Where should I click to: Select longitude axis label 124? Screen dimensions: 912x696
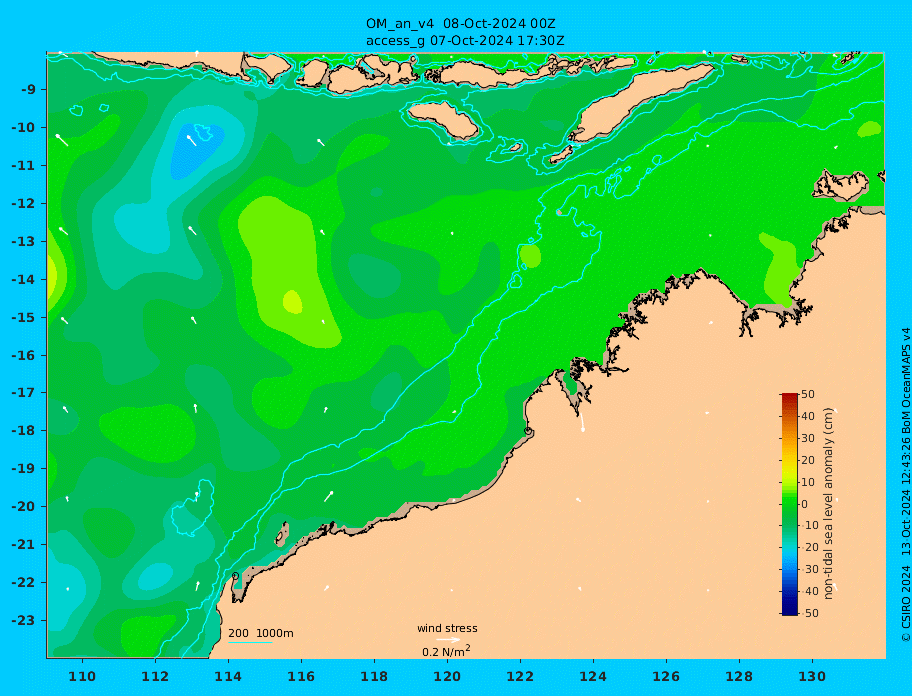(x=593, y=676)
